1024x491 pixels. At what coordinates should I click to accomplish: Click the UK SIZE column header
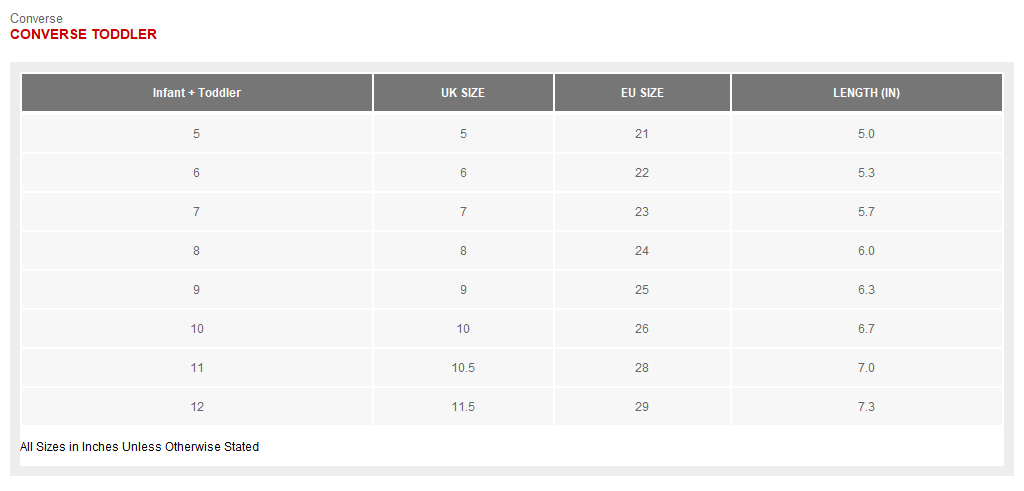click(x=463, y=93)
